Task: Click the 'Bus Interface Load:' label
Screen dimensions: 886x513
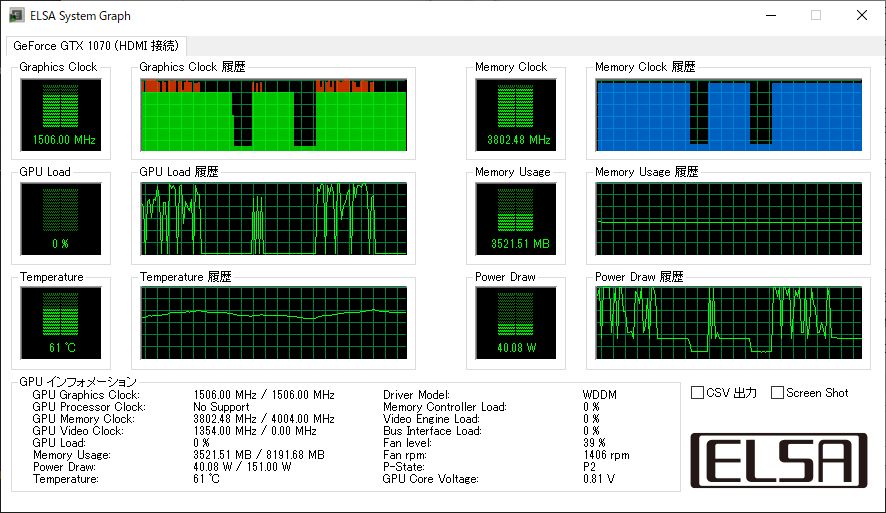Action: pos(432,431)
